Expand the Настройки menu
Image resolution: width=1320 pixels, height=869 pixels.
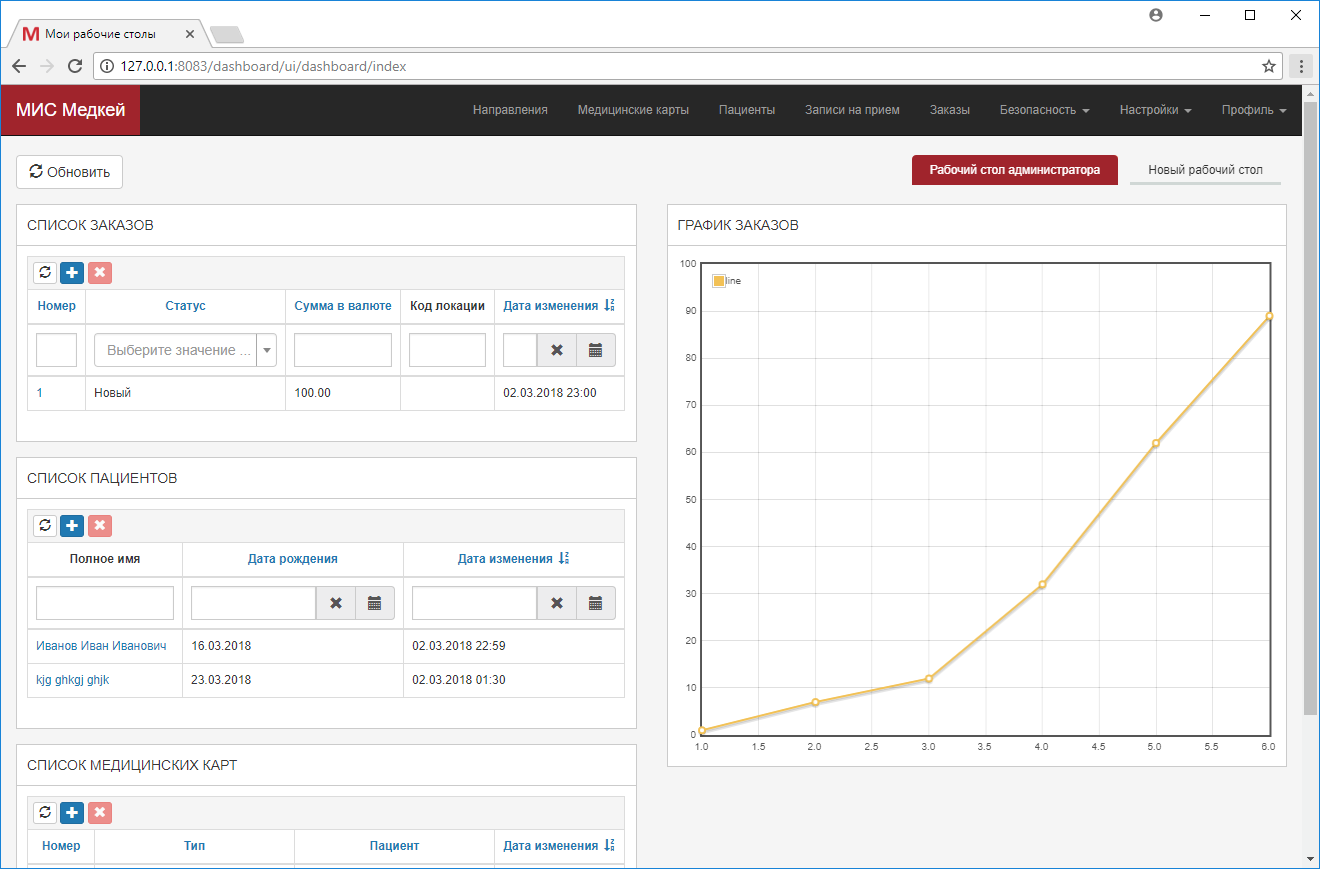[x=1155, y=110]
